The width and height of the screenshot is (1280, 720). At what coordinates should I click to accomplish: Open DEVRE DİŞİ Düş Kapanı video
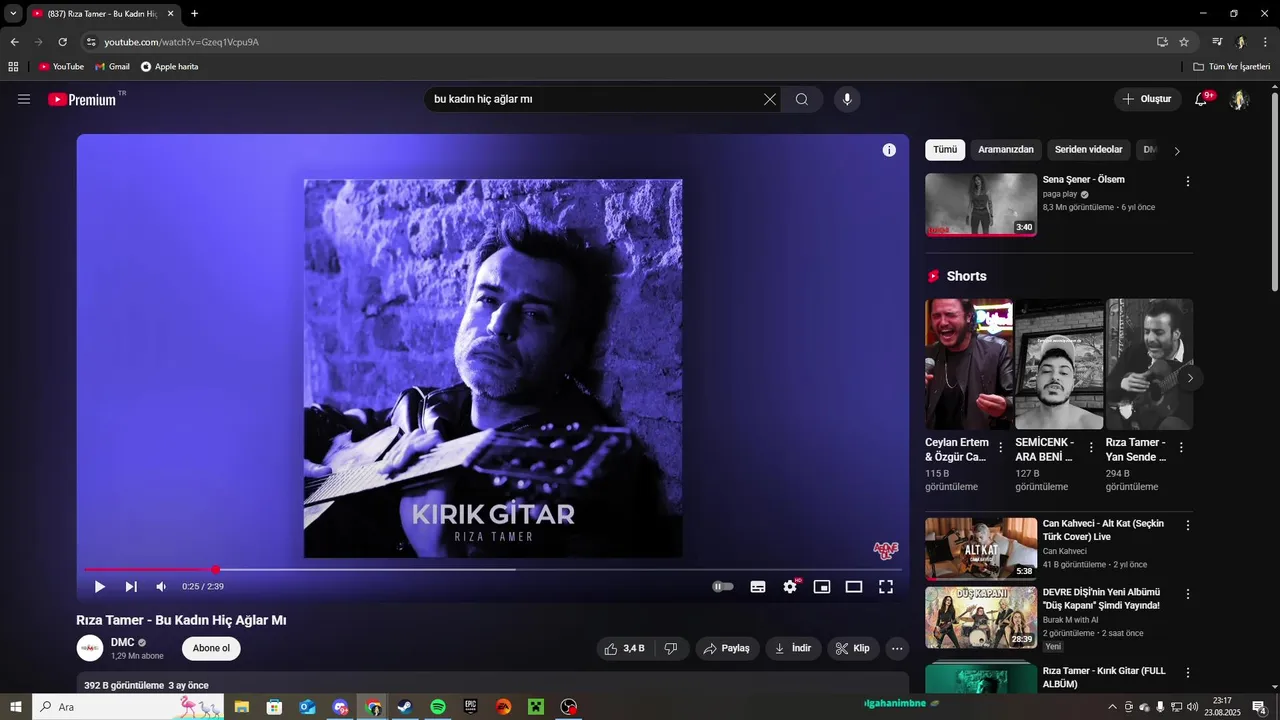coord(981,617)
